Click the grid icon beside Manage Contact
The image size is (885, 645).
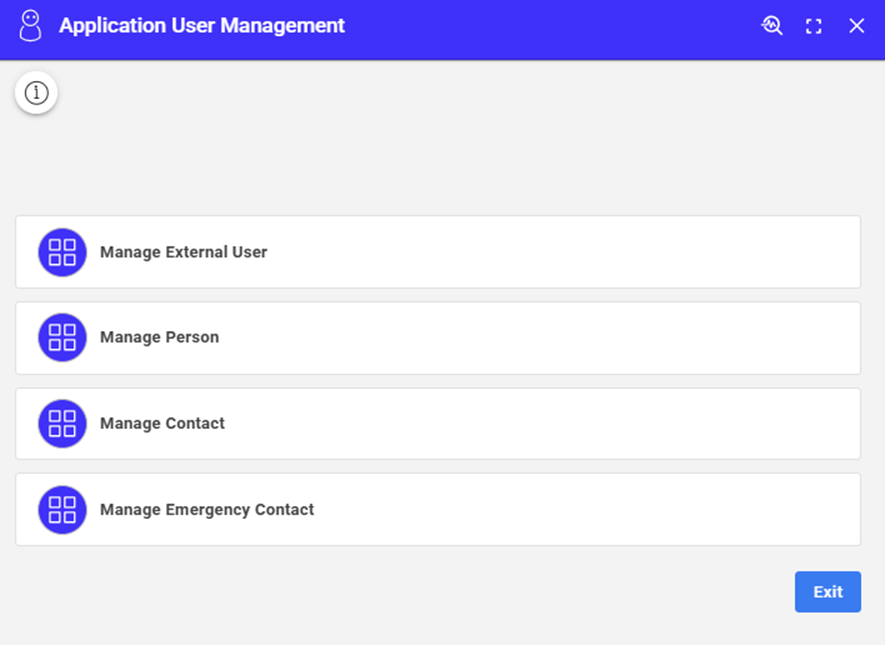62,424
